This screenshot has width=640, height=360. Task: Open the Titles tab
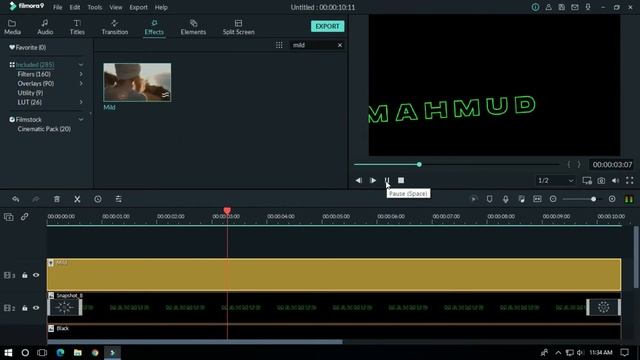tap(77, 27)
